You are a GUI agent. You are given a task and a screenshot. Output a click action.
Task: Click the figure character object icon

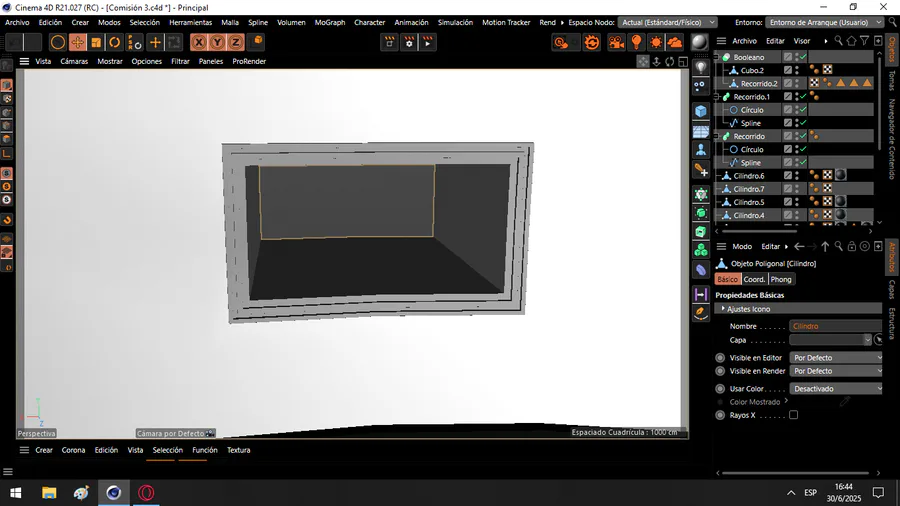701,150
